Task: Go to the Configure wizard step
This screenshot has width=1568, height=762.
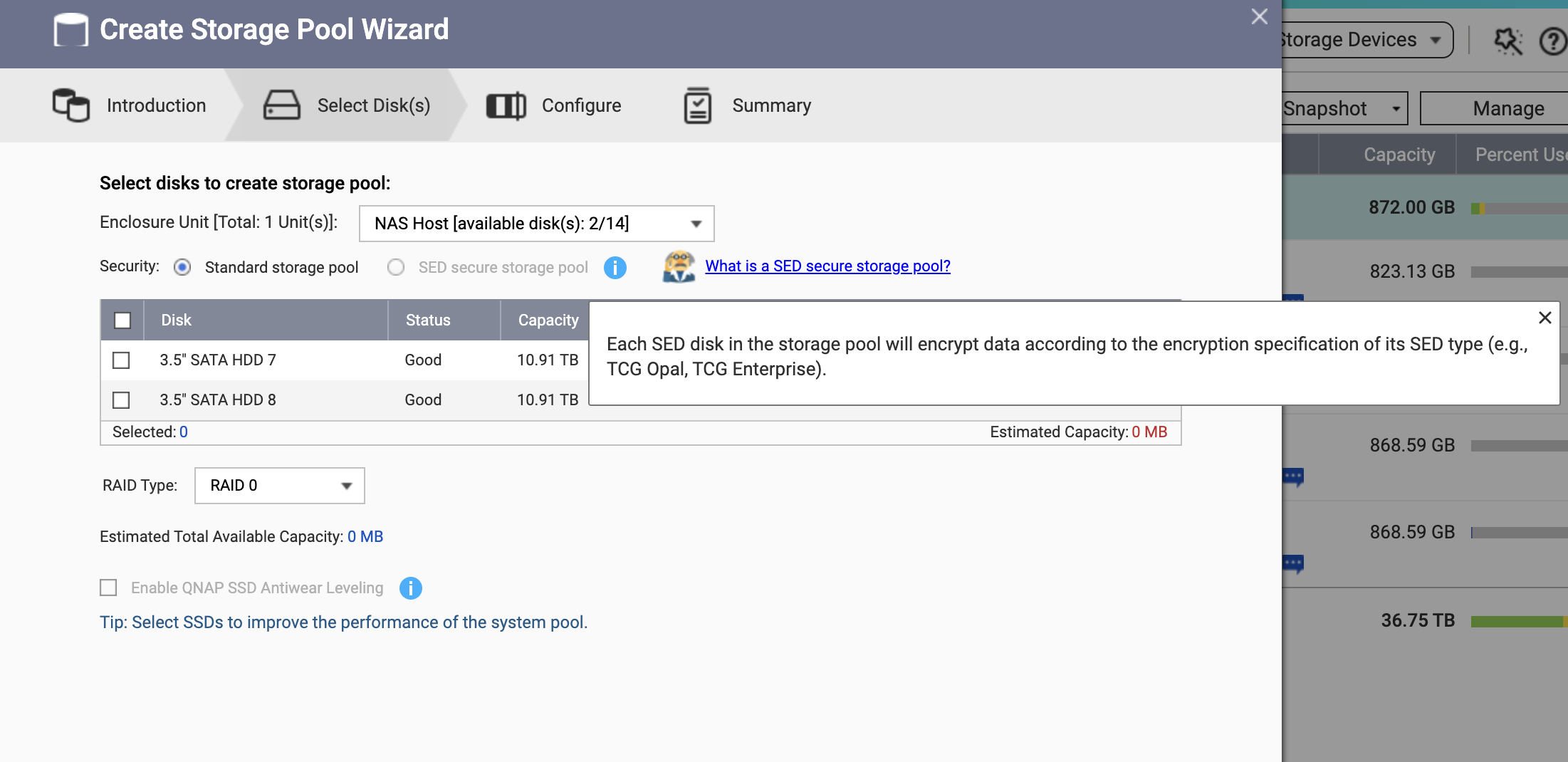Action: pyautogui.click(x=581, y=105)
